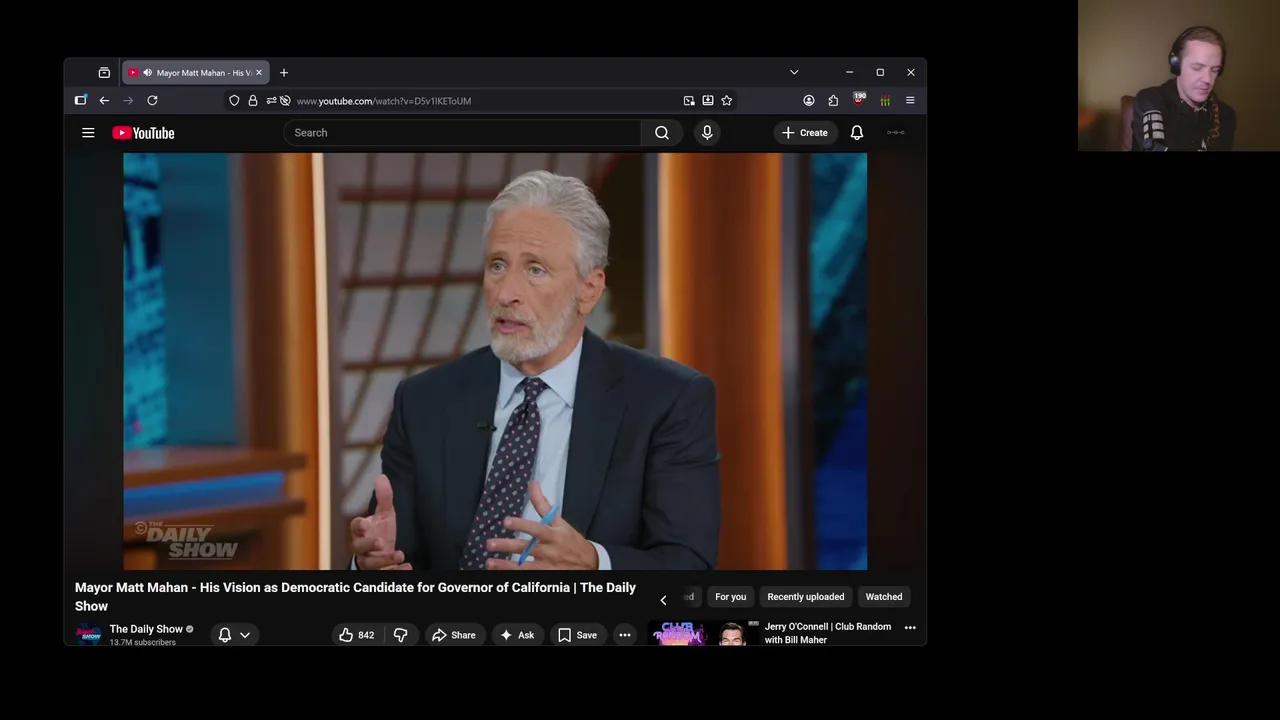
Task: Toggle the Firefox sidebar button
Action: [x=81, y=101]
